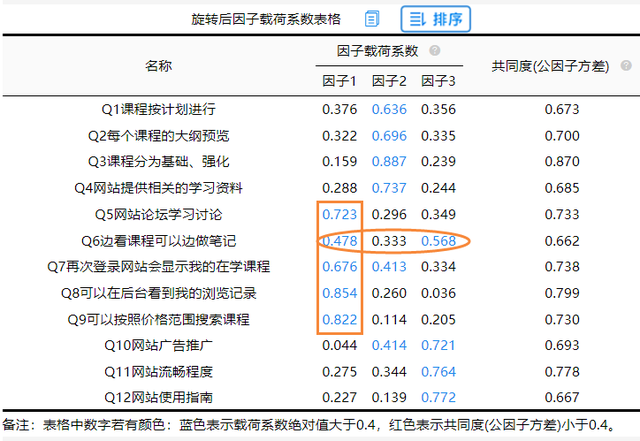Screen dimensions: 640x441
Task: Select row Q8可以在后台看到我的浏览记录
Action: tap(321, 293)
